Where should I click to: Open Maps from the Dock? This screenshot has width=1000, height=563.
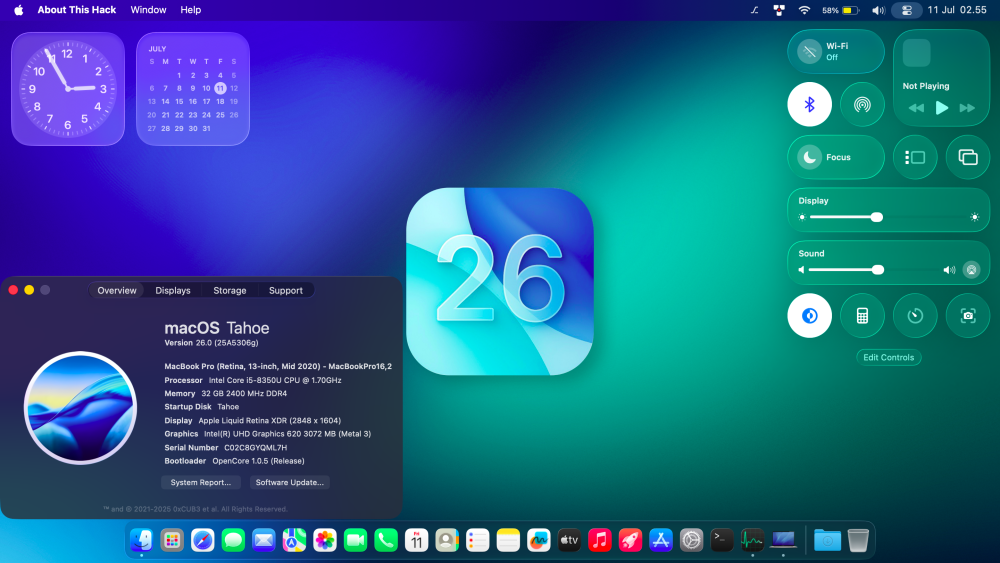click(x=294, y=540)
